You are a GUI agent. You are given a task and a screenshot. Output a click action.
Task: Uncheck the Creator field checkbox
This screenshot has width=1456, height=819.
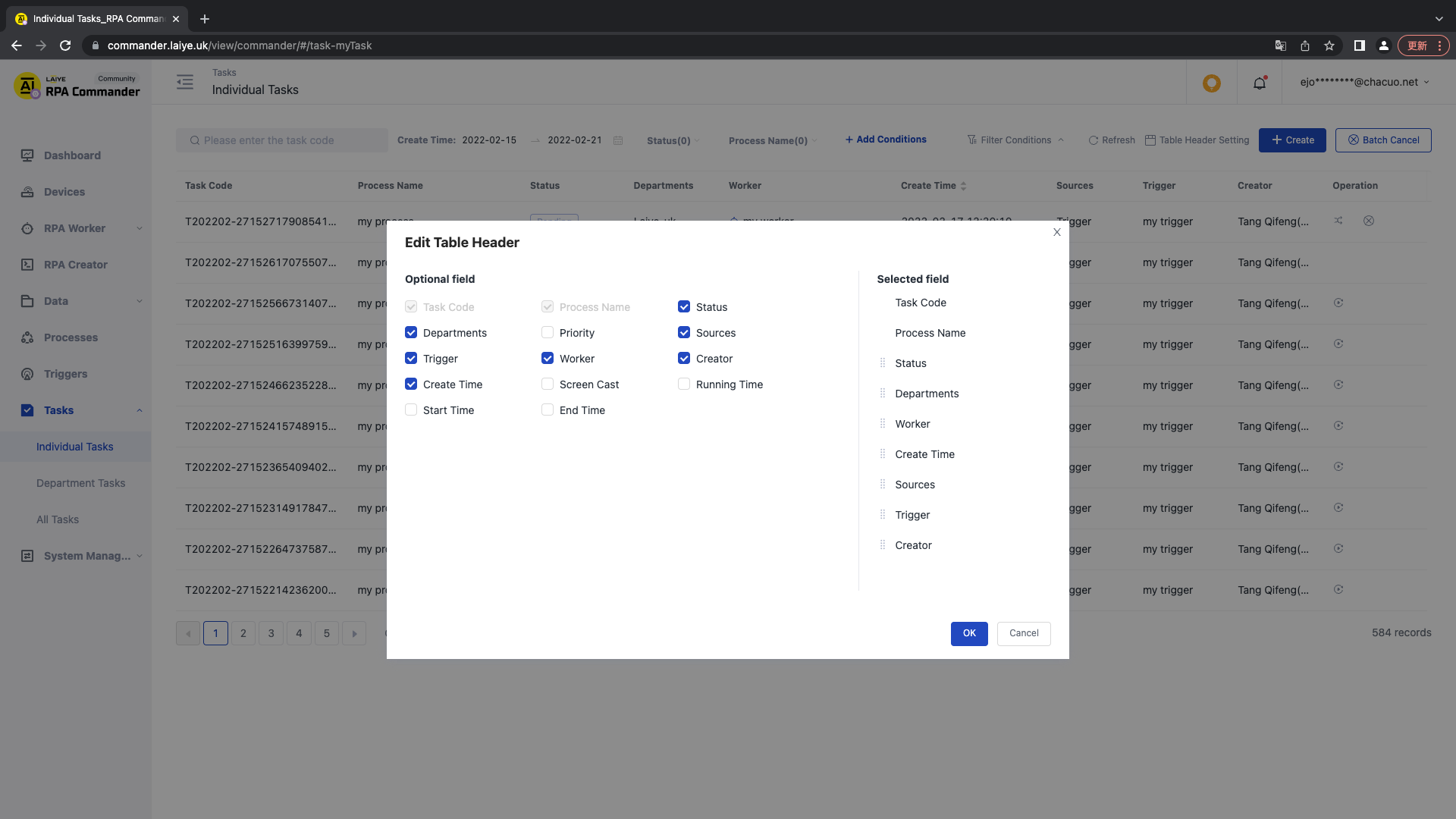coord(684,358)
